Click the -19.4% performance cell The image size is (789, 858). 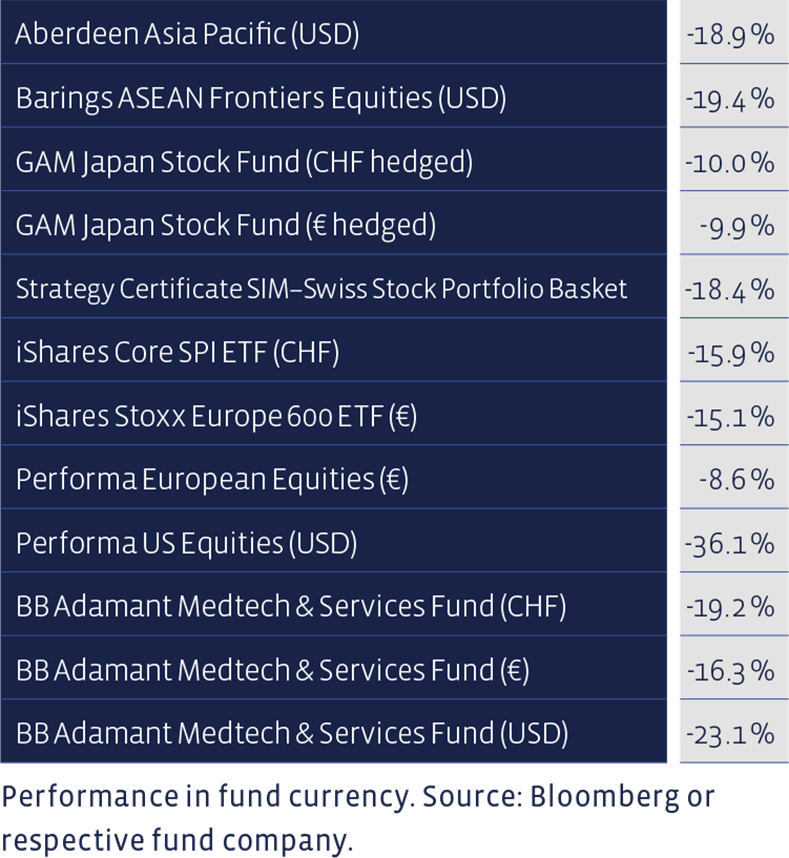(734, 96)
